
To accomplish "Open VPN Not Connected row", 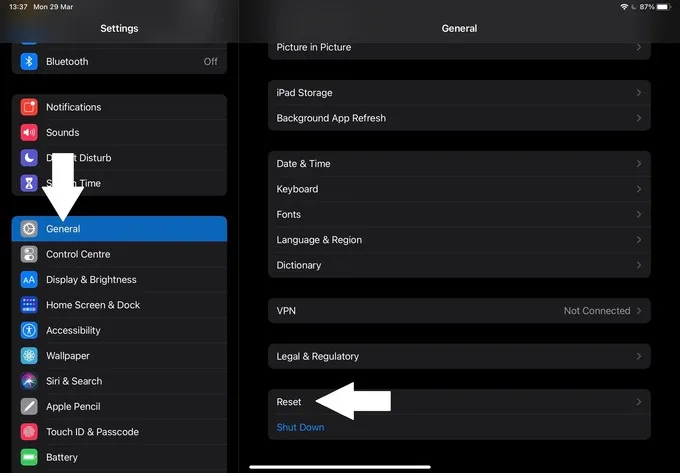I will [459, 311].
